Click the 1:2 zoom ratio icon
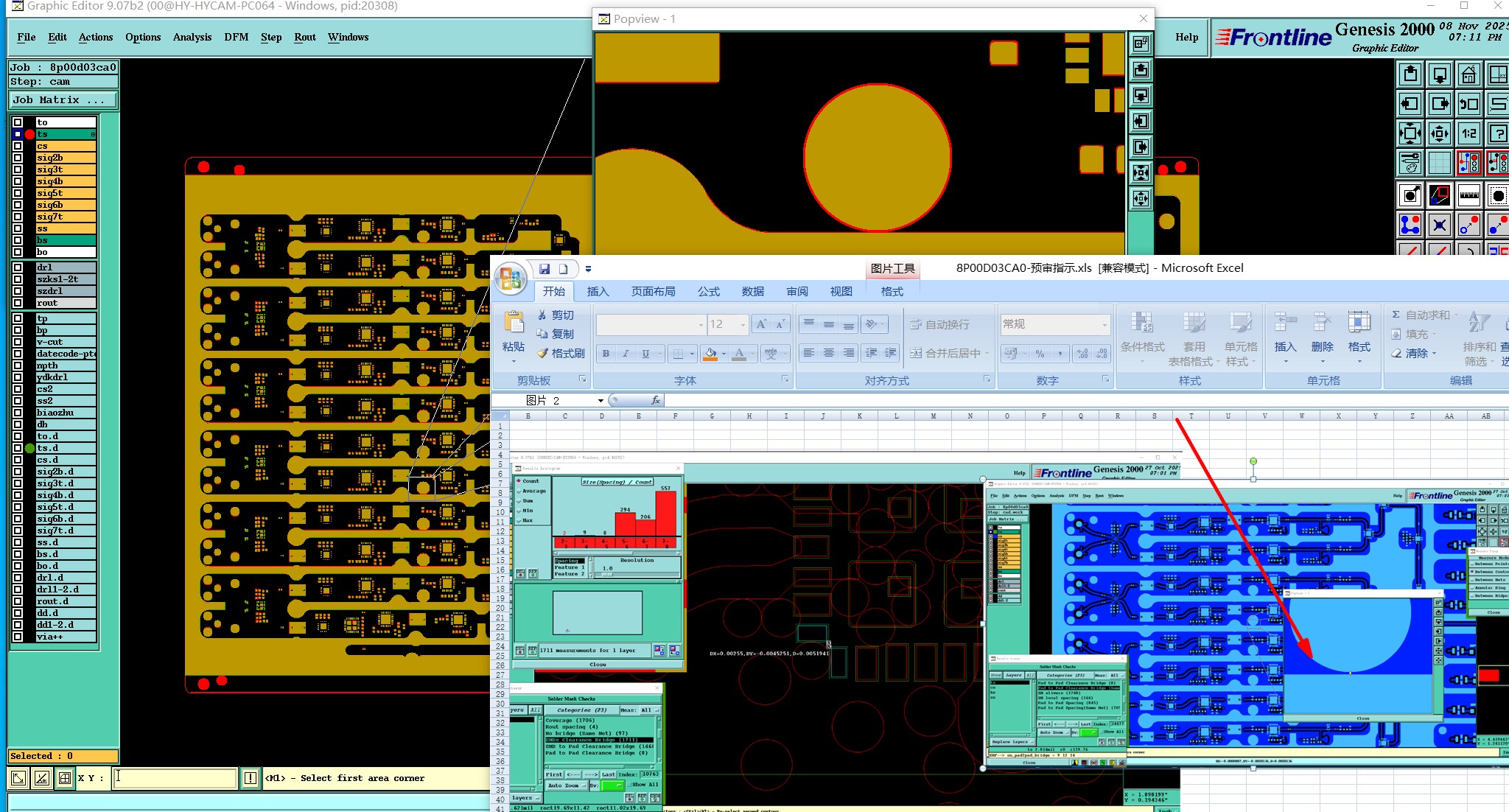This screenshot has height=812, width=1509. pyautogui.click(x=1469, y=133)
